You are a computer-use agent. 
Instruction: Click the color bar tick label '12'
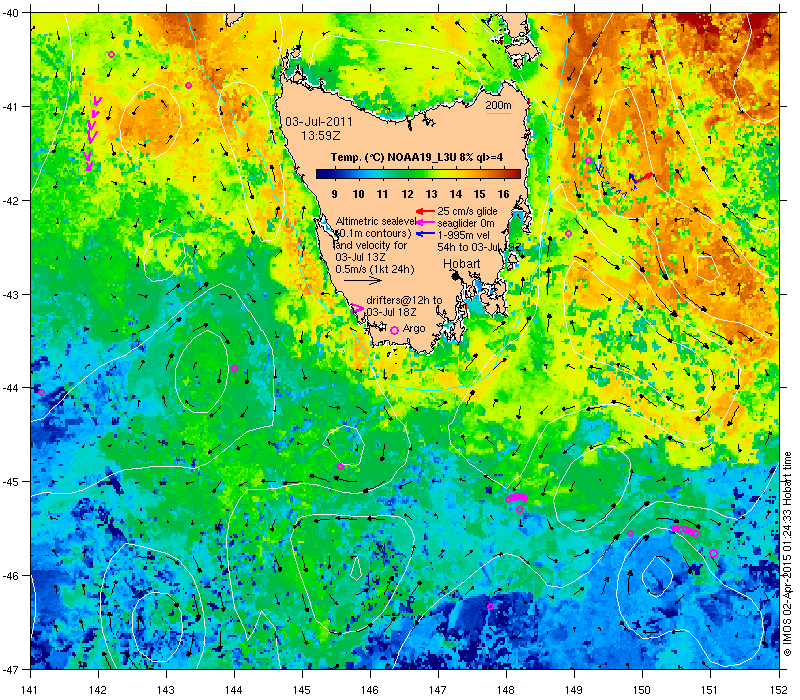407,194
